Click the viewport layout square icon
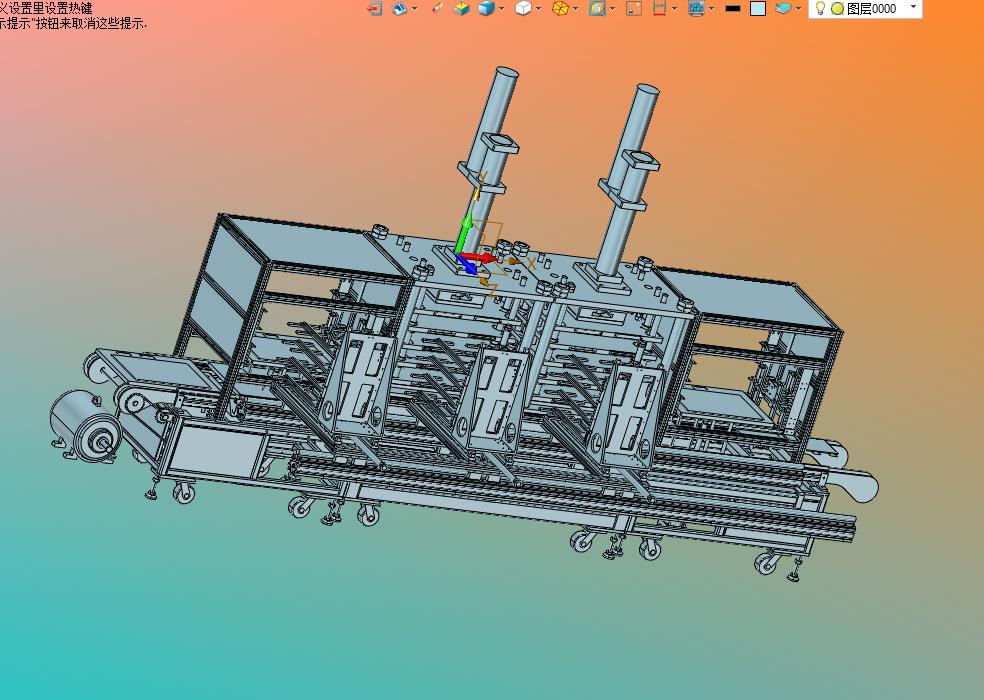984x700 pixels. click(x=634, y=8)
